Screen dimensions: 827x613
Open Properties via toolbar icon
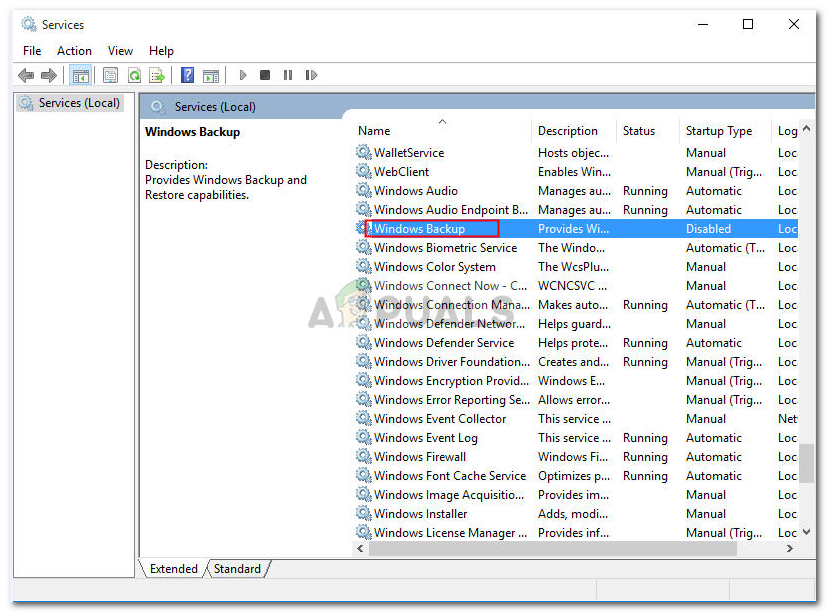coord(110,75)
